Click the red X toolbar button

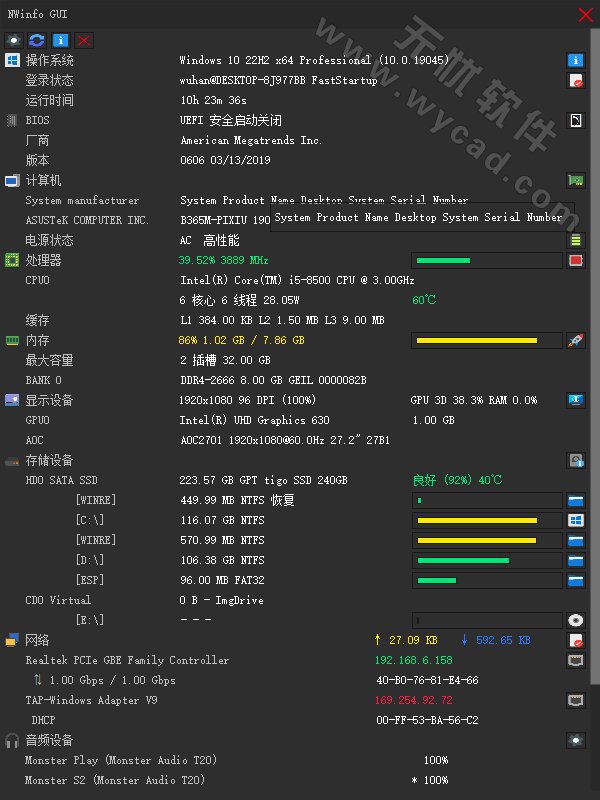click(84, 40)
